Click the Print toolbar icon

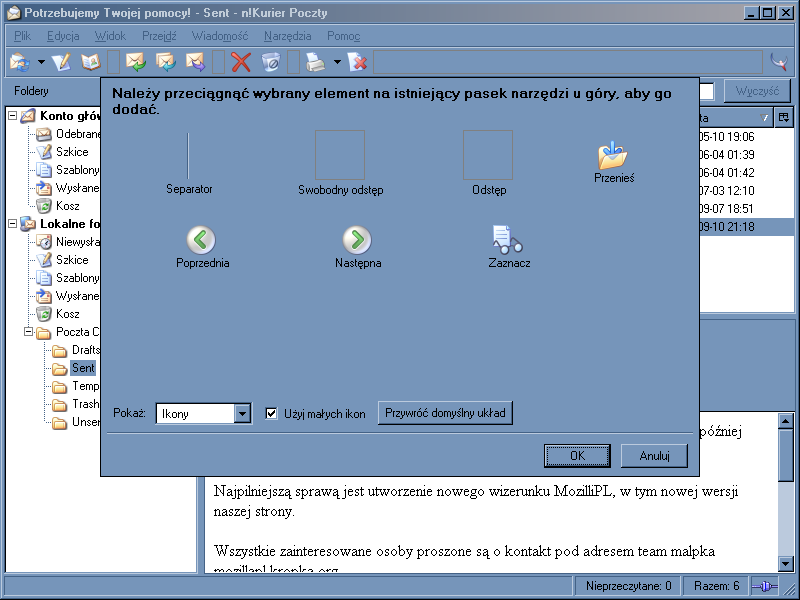[315, 62]
